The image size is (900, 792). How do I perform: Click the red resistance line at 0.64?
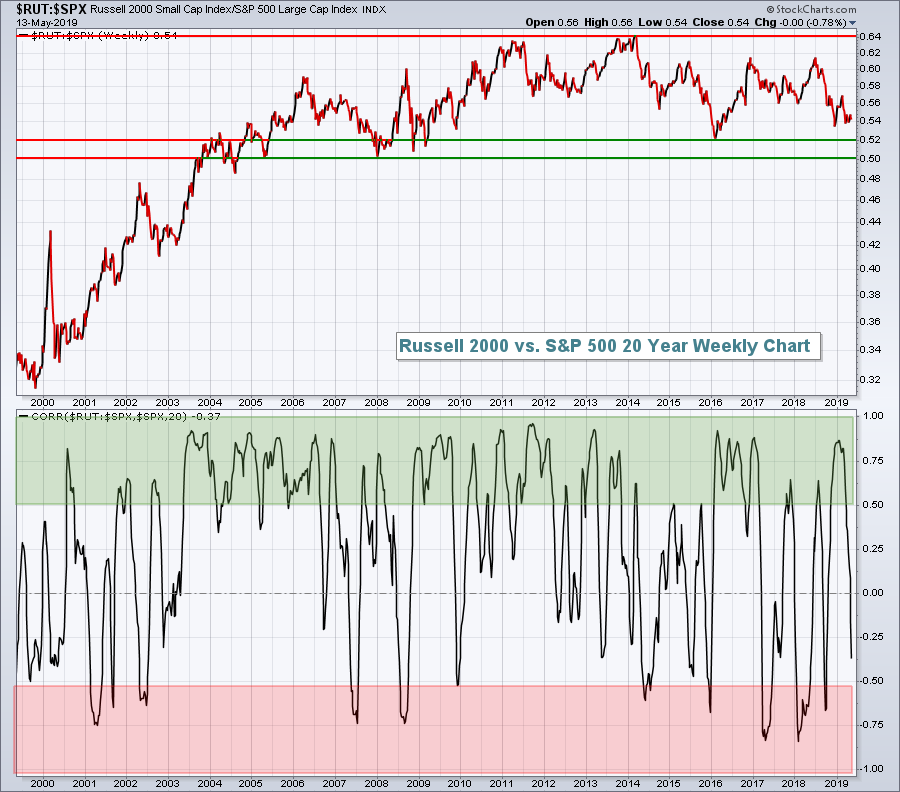[x=436, y=36]
